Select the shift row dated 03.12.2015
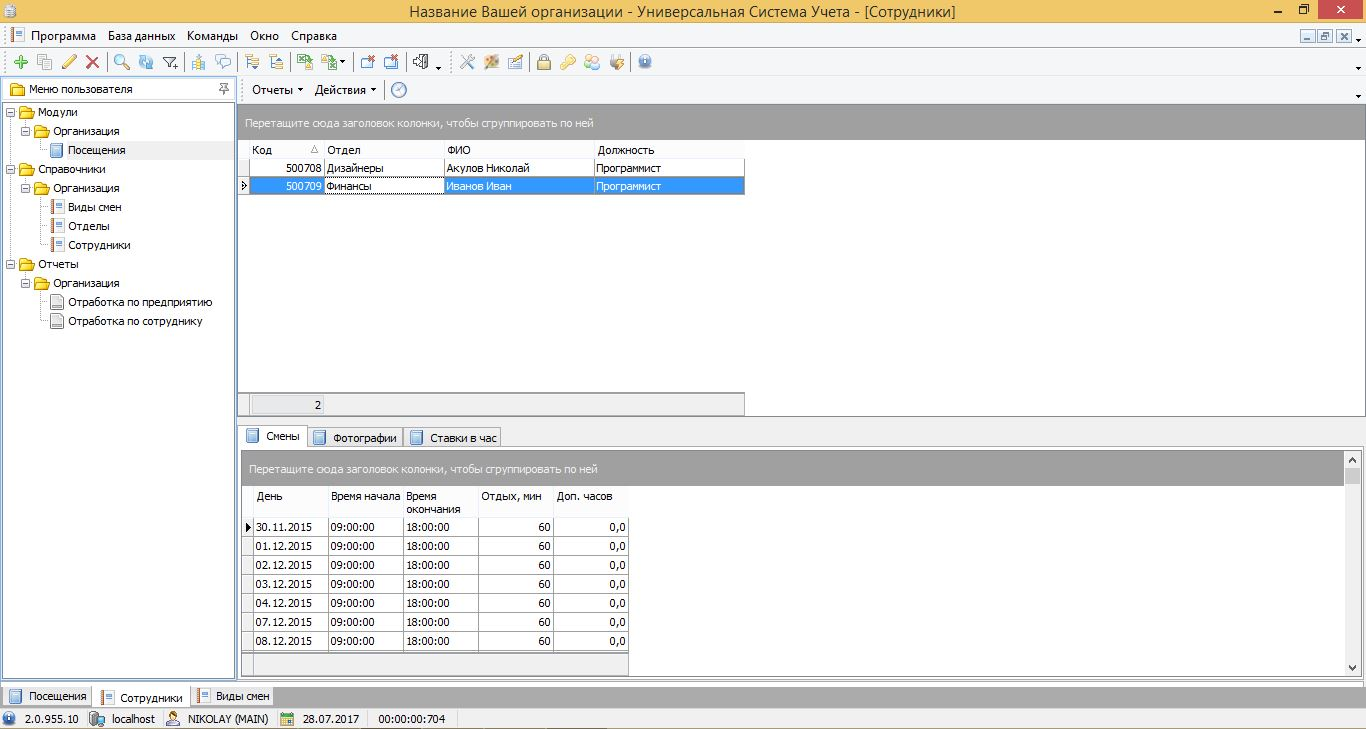The width and height of the screenshot is (1366, 729). [436, 584]
